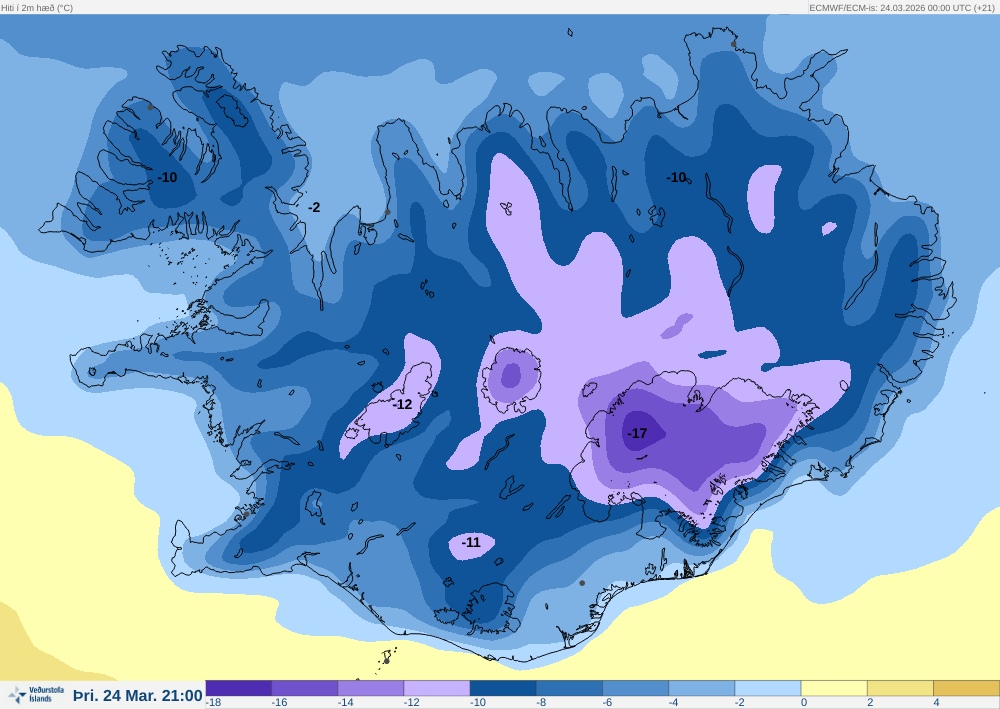This screenshot has height=709, width=1000.
Task: Click the '0' legend scale label
Action: click(x=804, y=703)
